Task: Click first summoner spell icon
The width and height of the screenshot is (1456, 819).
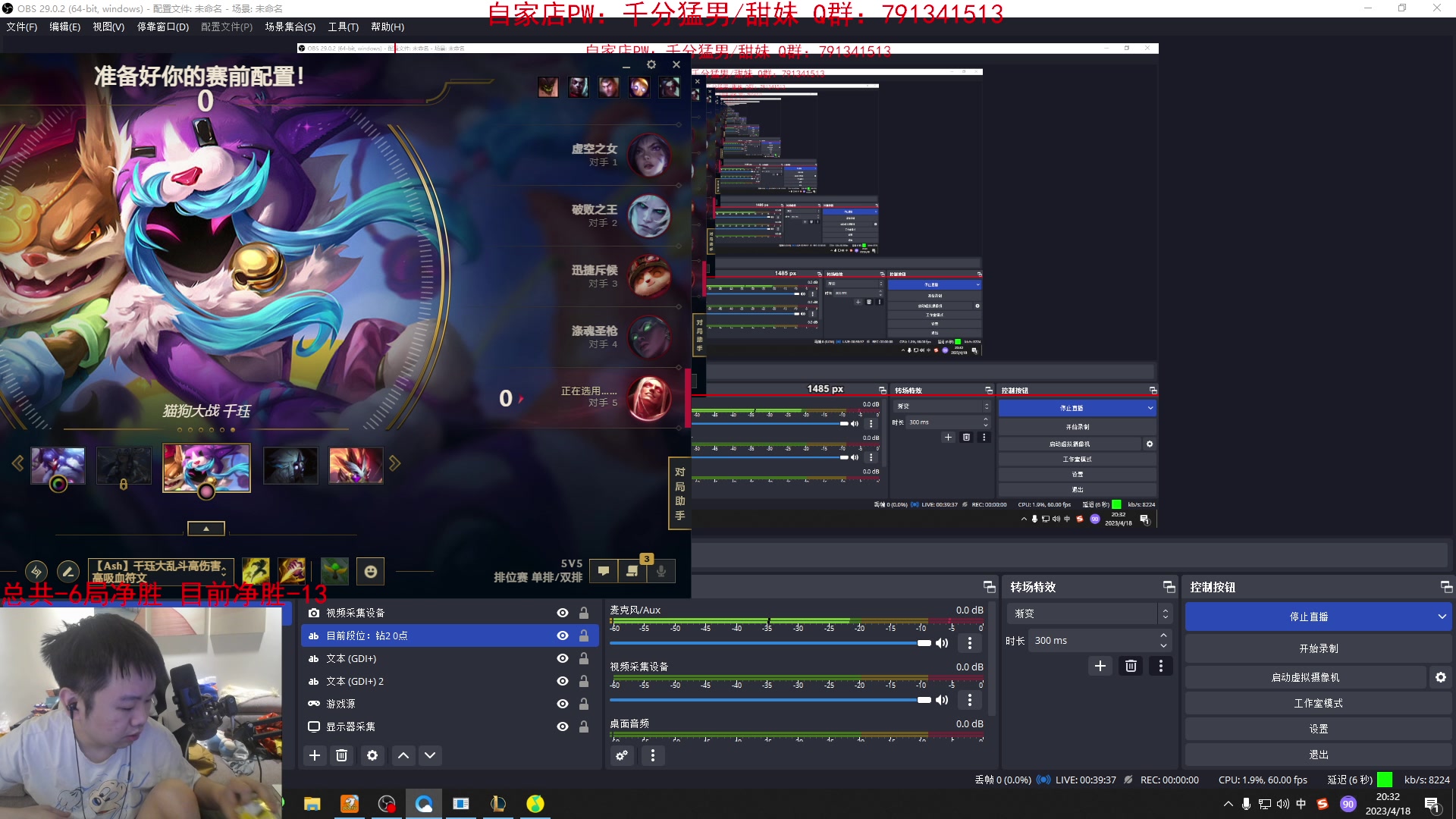Action: coord(256,571)
